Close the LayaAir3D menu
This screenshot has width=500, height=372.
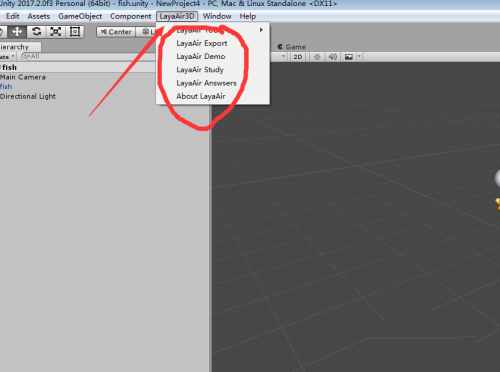click(177, 16)
